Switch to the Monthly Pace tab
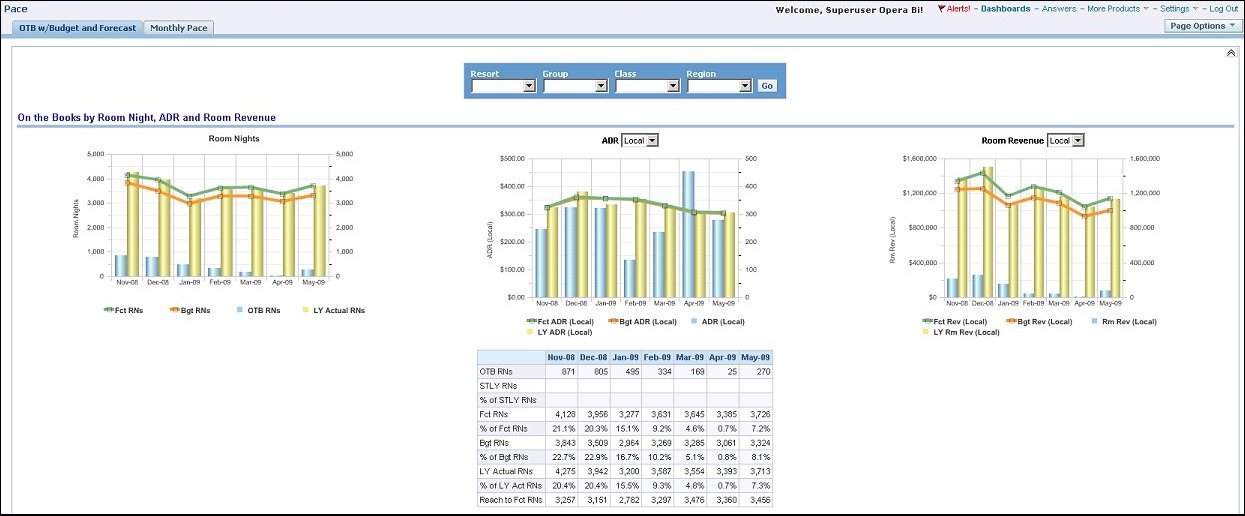 (x=179, y=28)
